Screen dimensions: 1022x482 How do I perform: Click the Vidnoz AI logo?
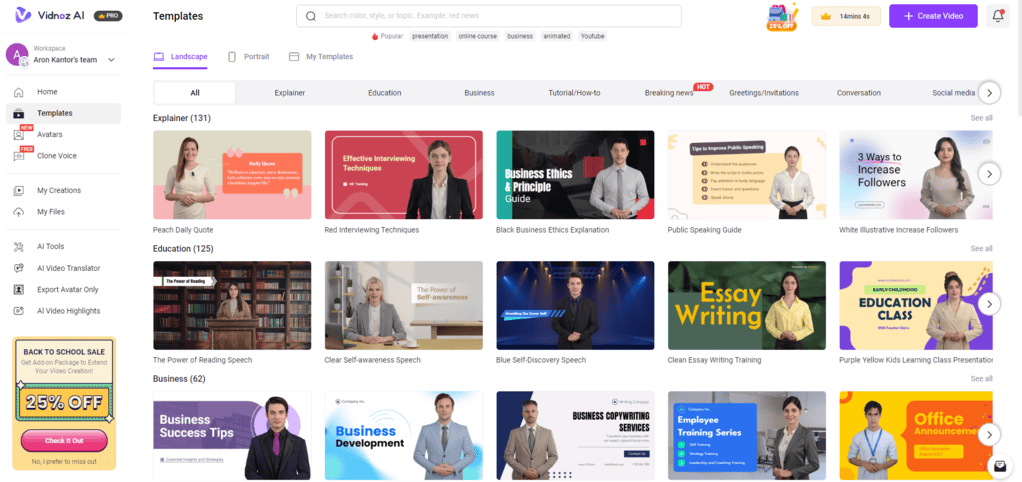click(51, 15)
